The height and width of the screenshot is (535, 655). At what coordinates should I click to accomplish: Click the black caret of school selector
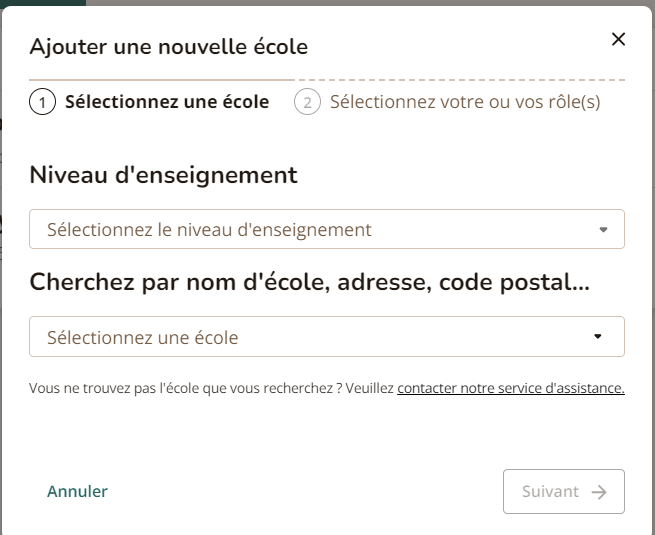[x=598, y=337]
